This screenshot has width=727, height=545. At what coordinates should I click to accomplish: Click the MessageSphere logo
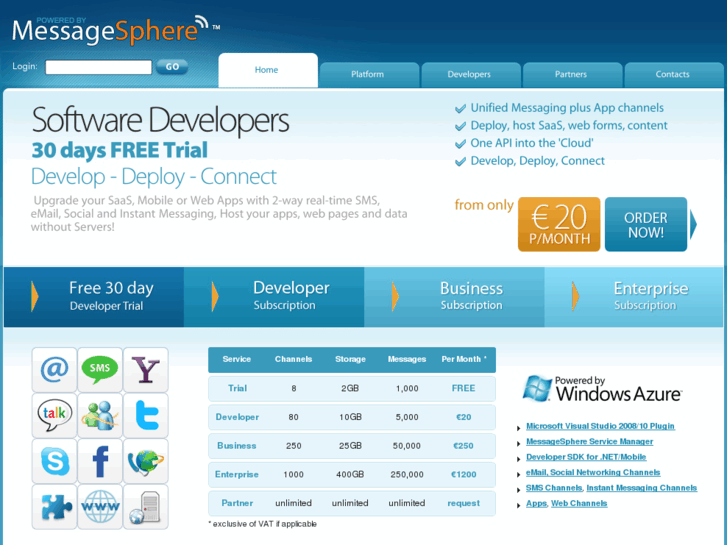pos(116,30)
